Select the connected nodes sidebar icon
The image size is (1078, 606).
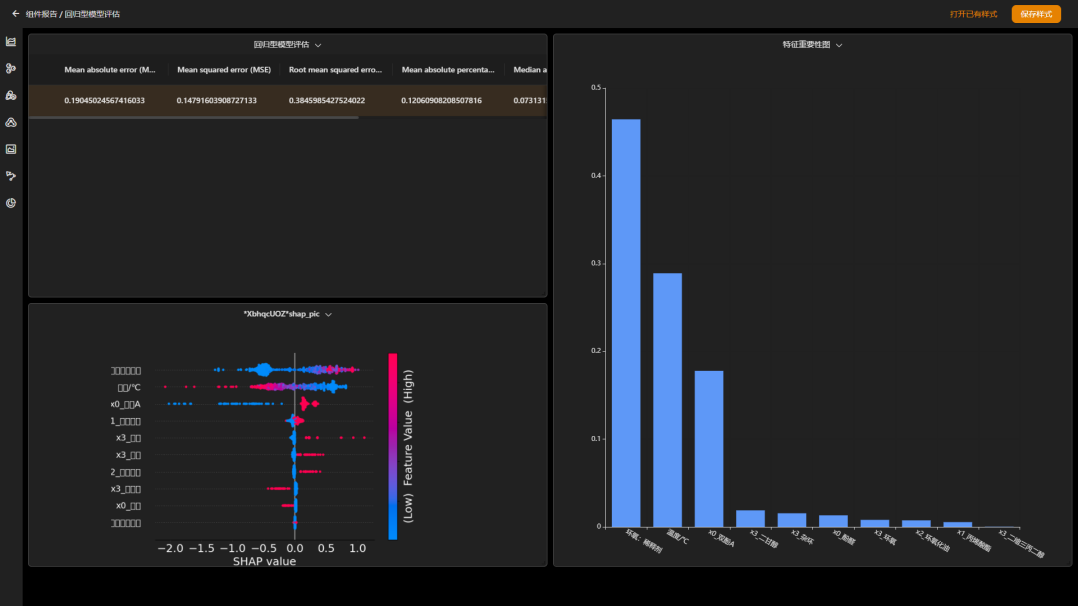11,69
